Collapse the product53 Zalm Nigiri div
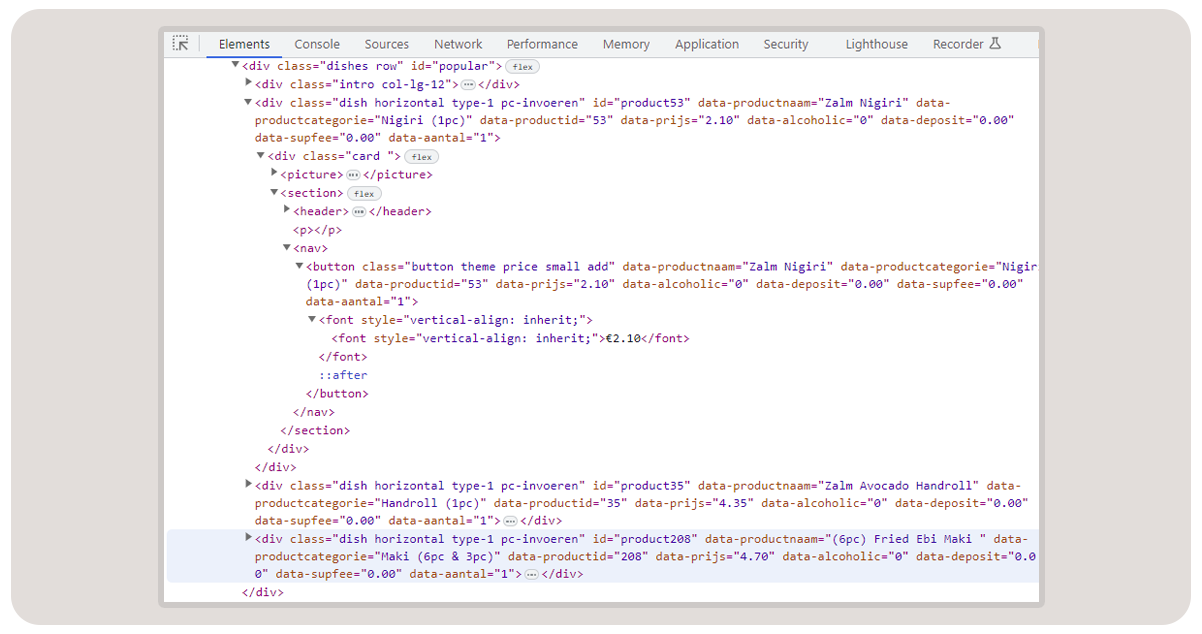 pyautogui.click(x=249, y=102)
